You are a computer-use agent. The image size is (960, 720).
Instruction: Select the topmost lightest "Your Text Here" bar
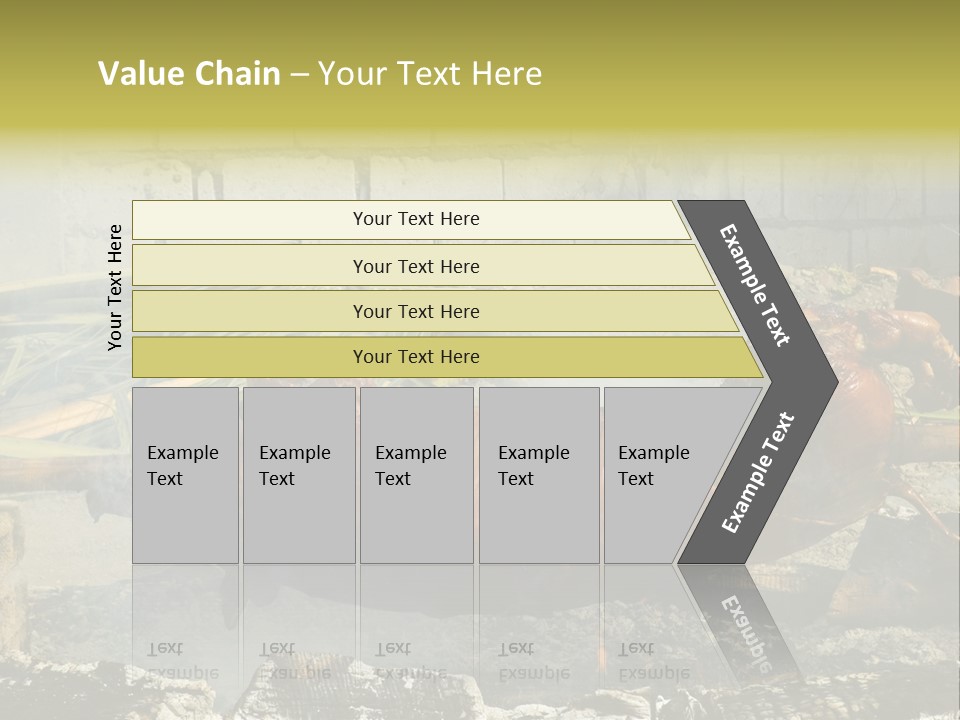point(416,219)
